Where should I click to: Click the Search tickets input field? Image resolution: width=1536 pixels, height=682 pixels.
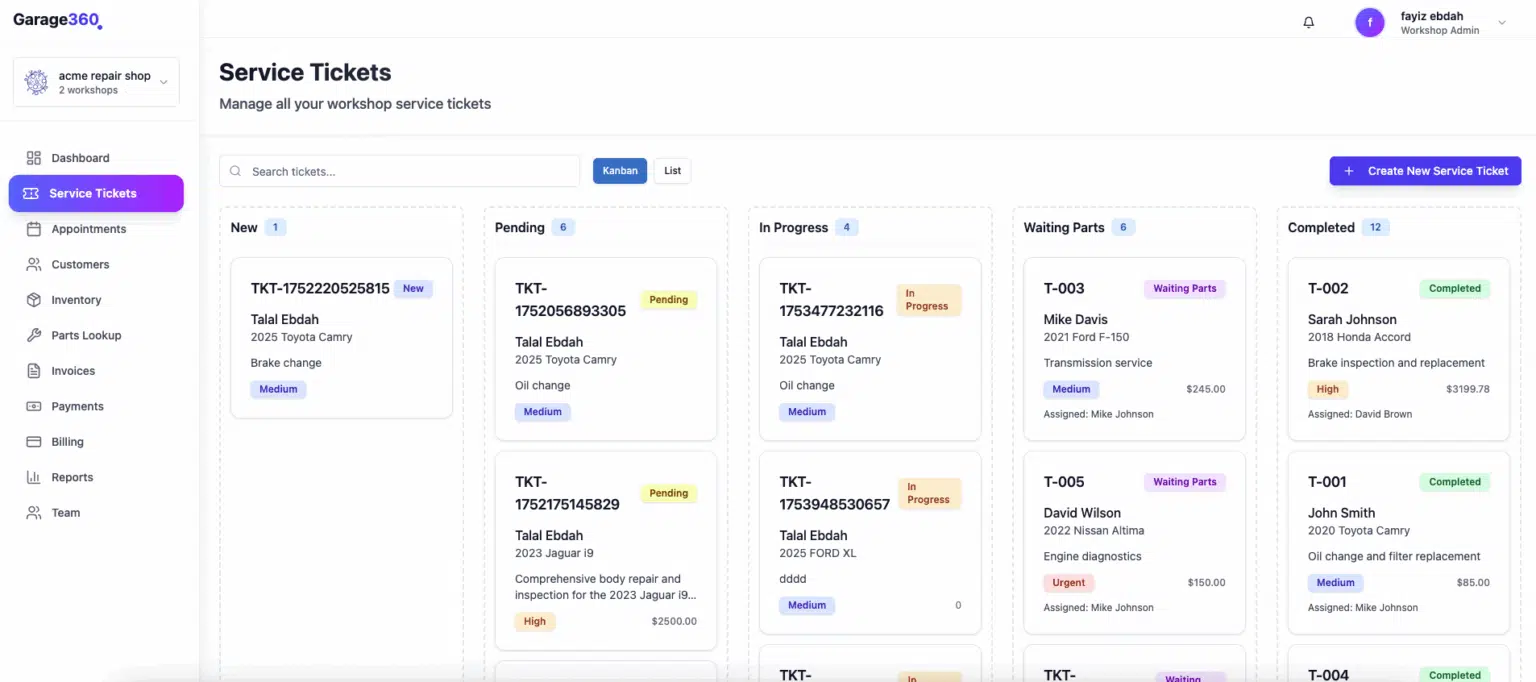coord(399,170)
